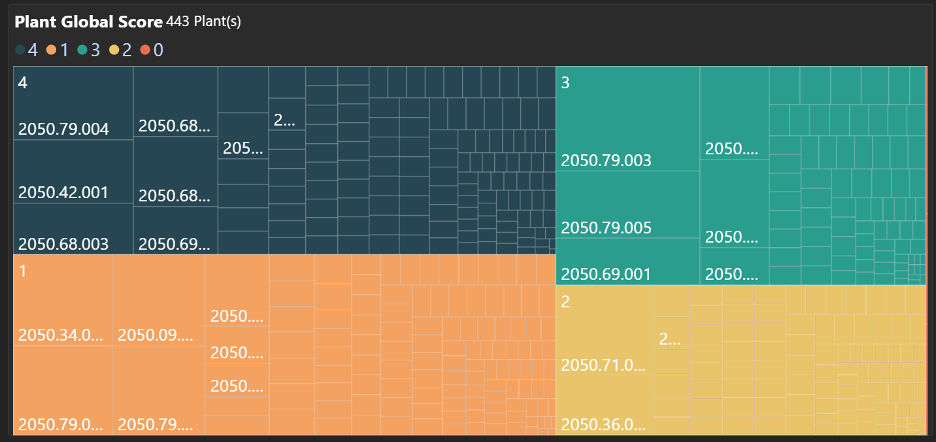Select dark tile labeled 2050.69...
The image size is (936, 442).
[175, 231]
